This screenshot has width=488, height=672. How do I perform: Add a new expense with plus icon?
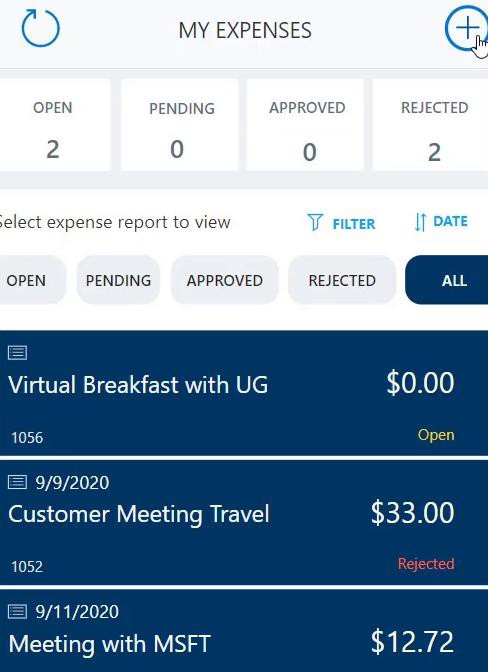467,28
